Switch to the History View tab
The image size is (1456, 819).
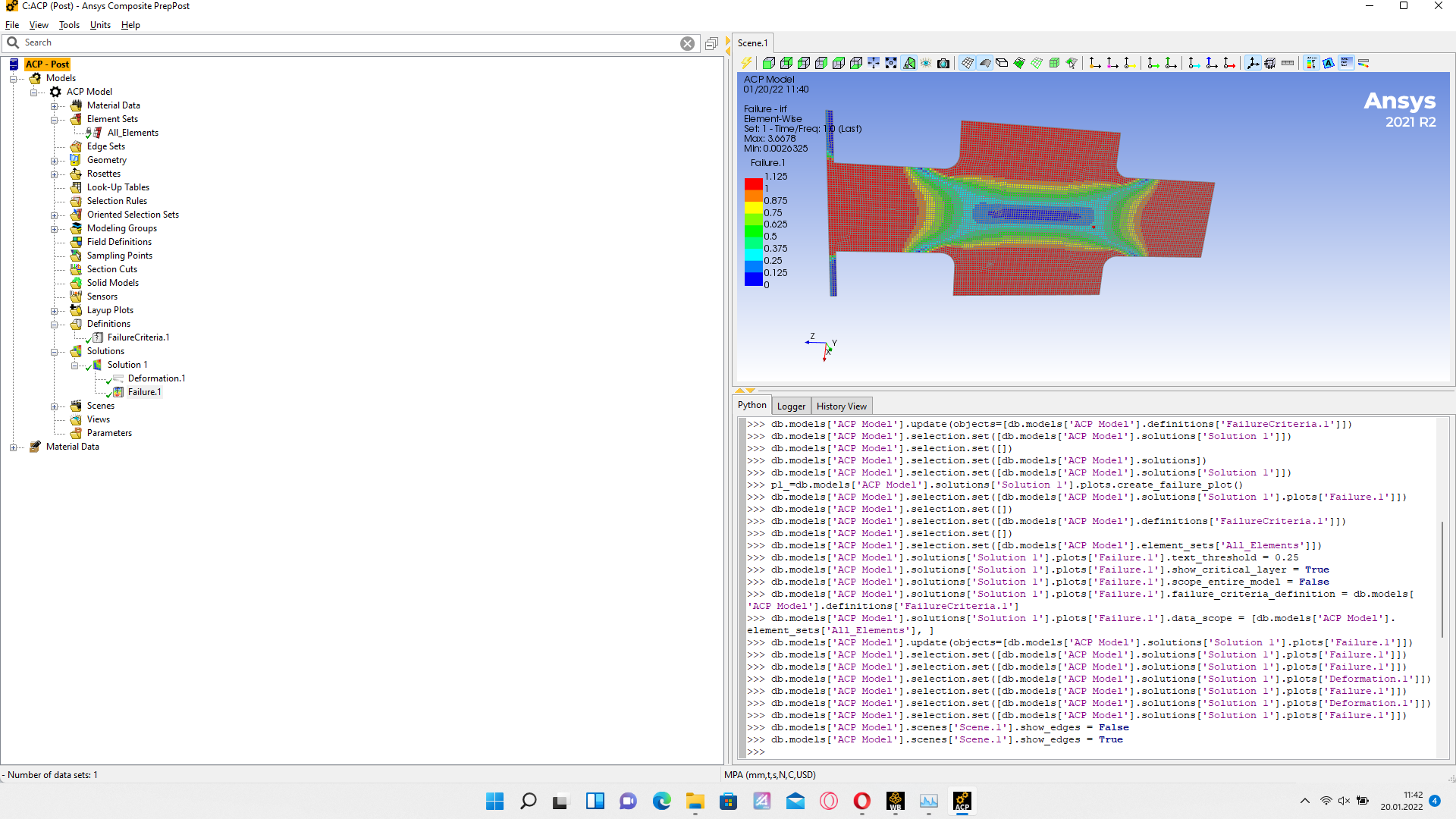pos(841,406)
